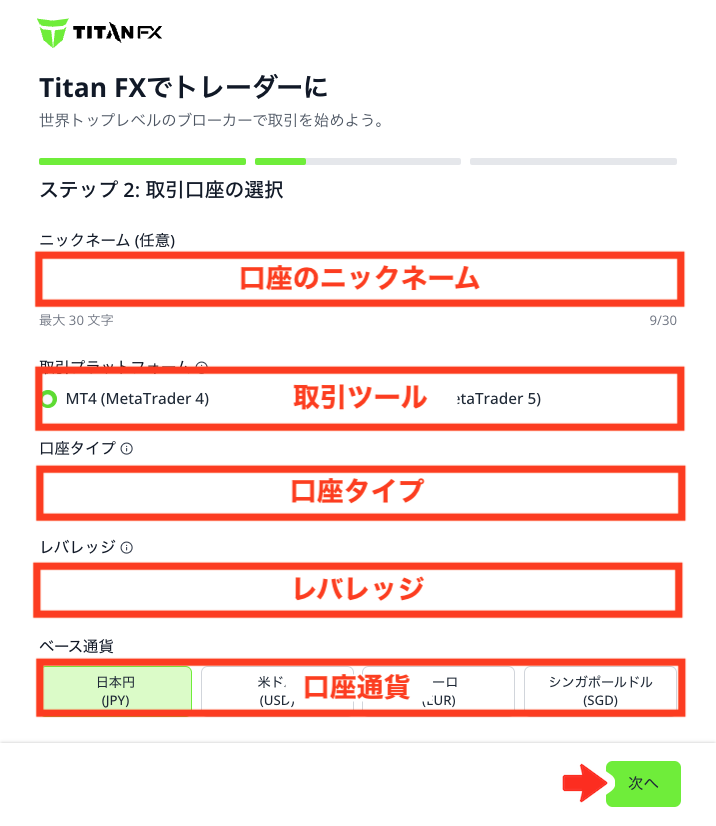Image resolution: width=716 pixels, height=826 pixels.
Task: Click the info icon beside レバレッジ
Action: [x=126, y=548]
